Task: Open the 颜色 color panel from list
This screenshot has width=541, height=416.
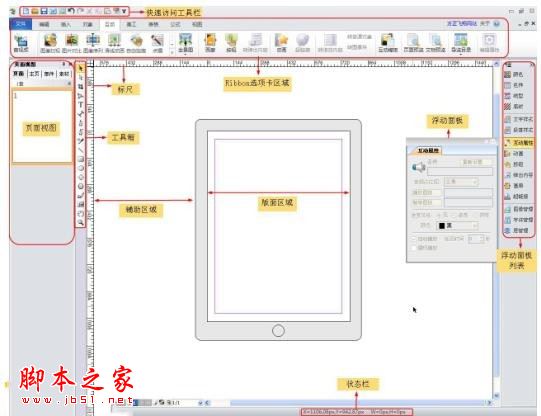Action: 514,75
